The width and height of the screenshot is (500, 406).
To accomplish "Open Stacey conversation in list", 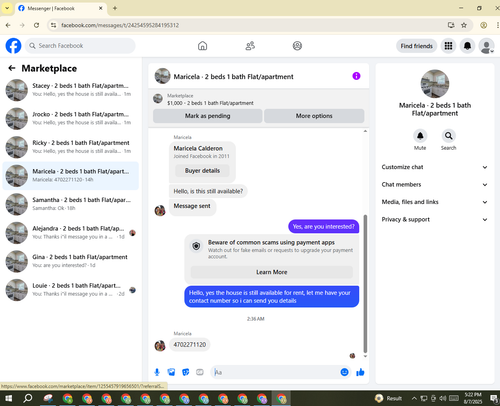I will (71, 90).
